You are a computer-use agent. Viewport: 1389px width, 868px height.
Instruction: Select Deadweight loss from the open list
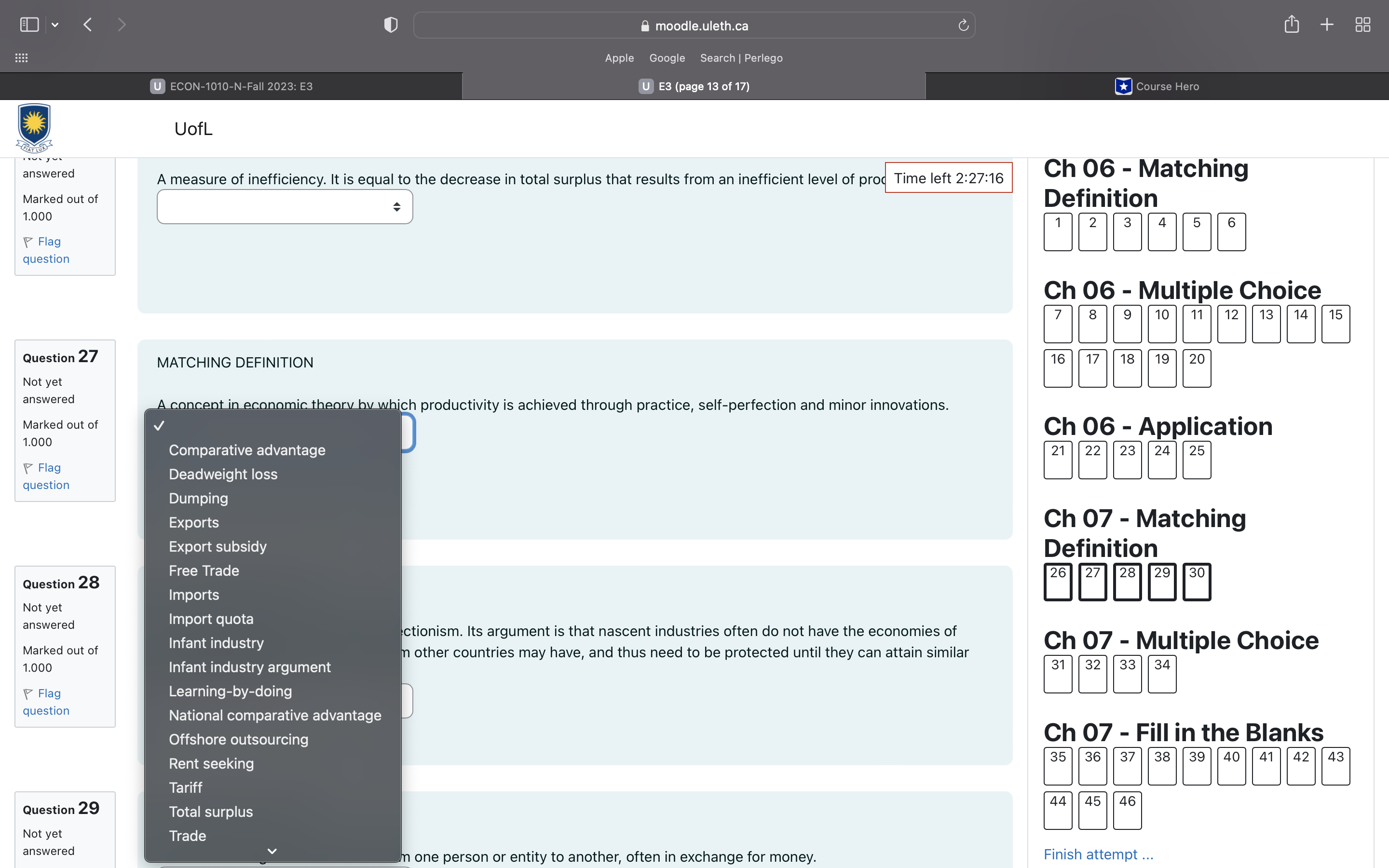(x=223, y=474)
